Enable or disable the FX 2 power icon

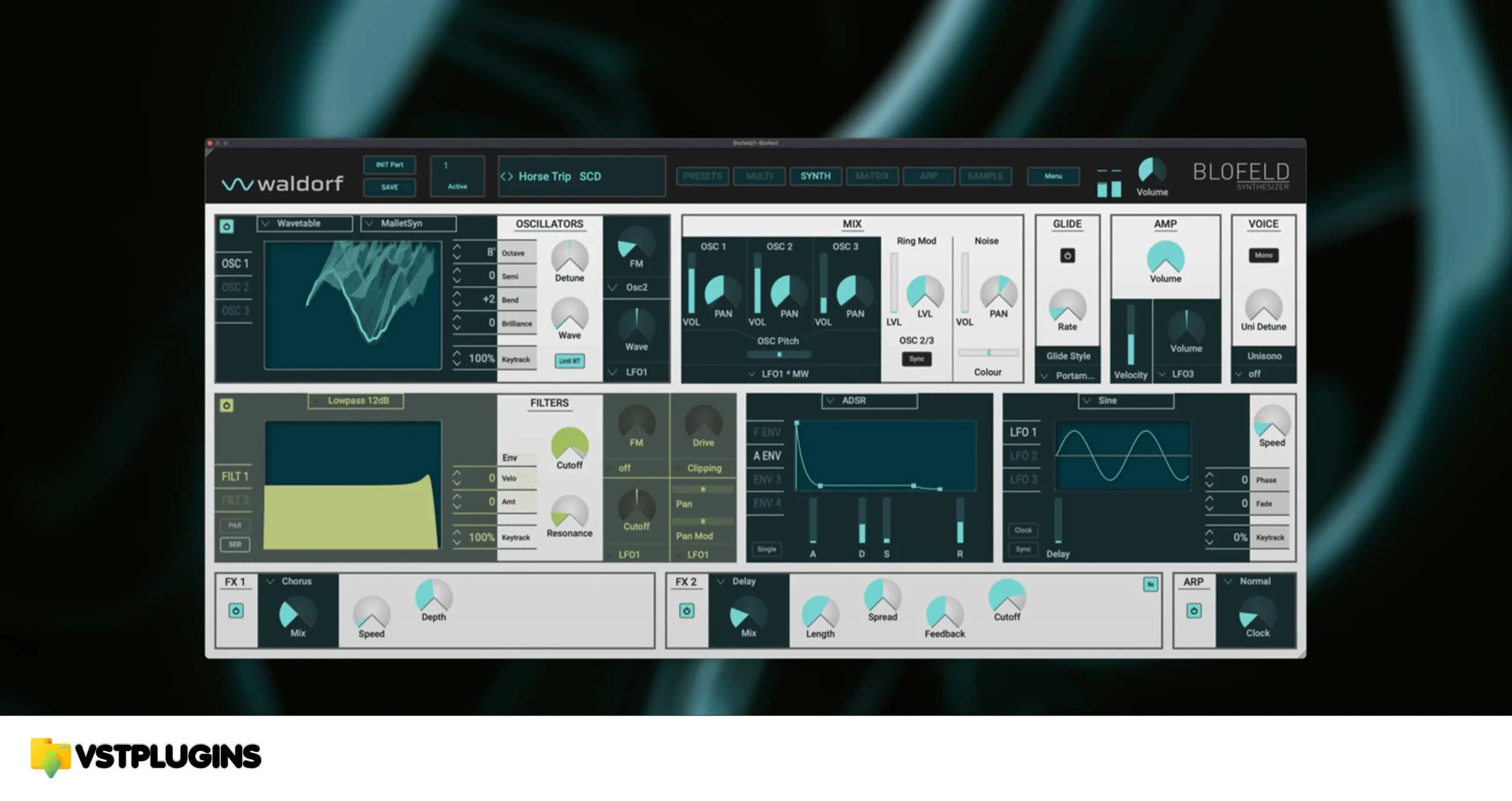tap(686, 611)
